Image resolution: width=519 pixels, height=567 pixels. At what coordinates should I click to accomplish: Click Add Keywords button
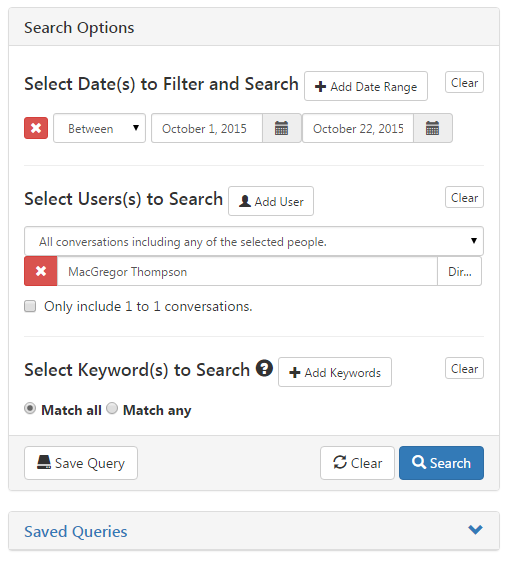335,372
